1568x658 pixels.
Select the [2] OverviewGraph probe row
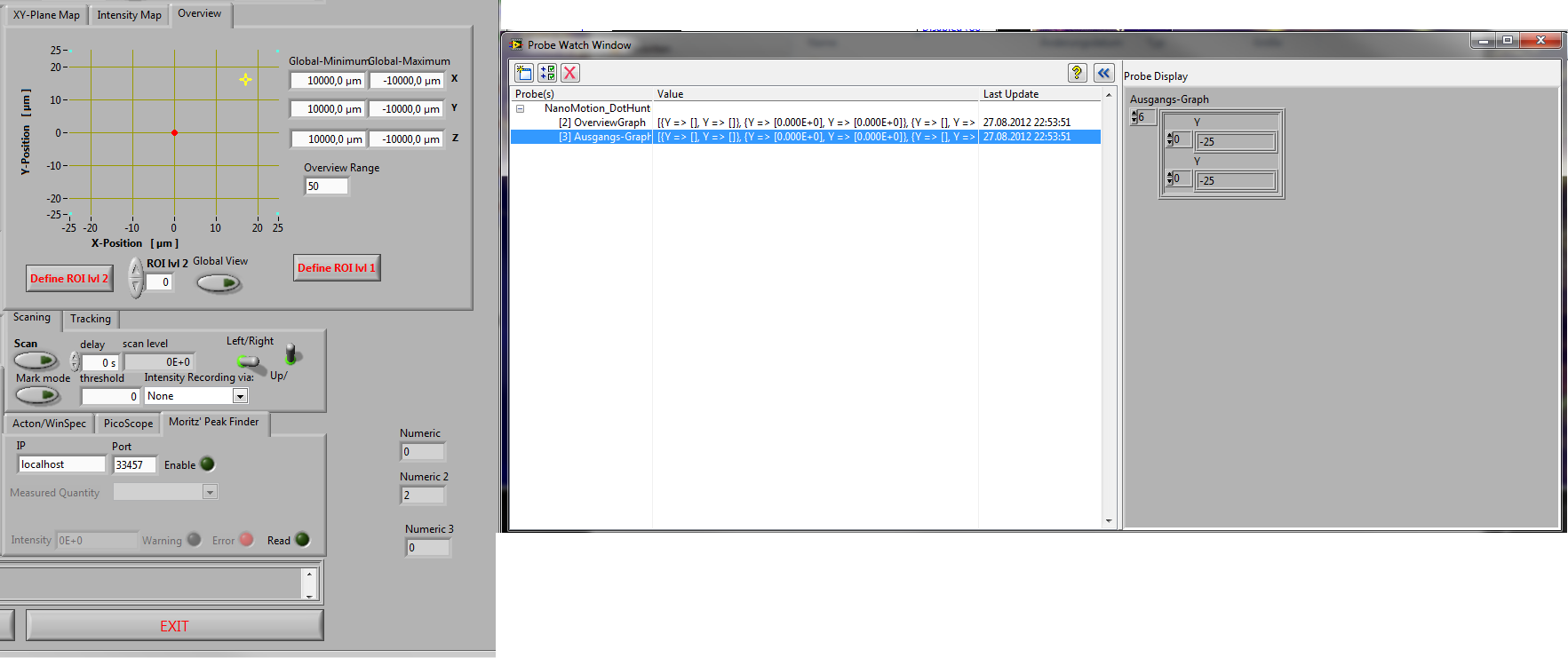click(806, 123)
